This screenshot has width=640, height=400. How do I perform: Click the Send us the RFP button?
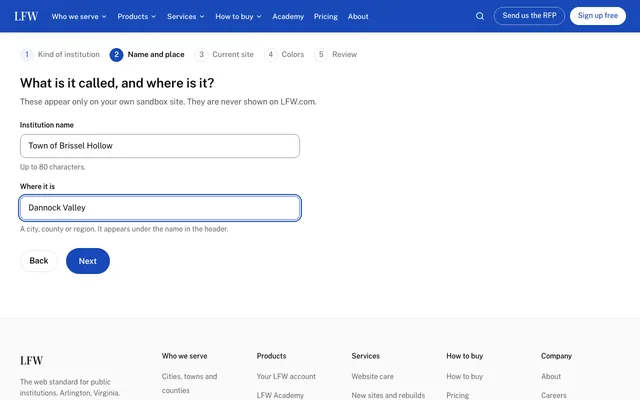tap(529, 16)
